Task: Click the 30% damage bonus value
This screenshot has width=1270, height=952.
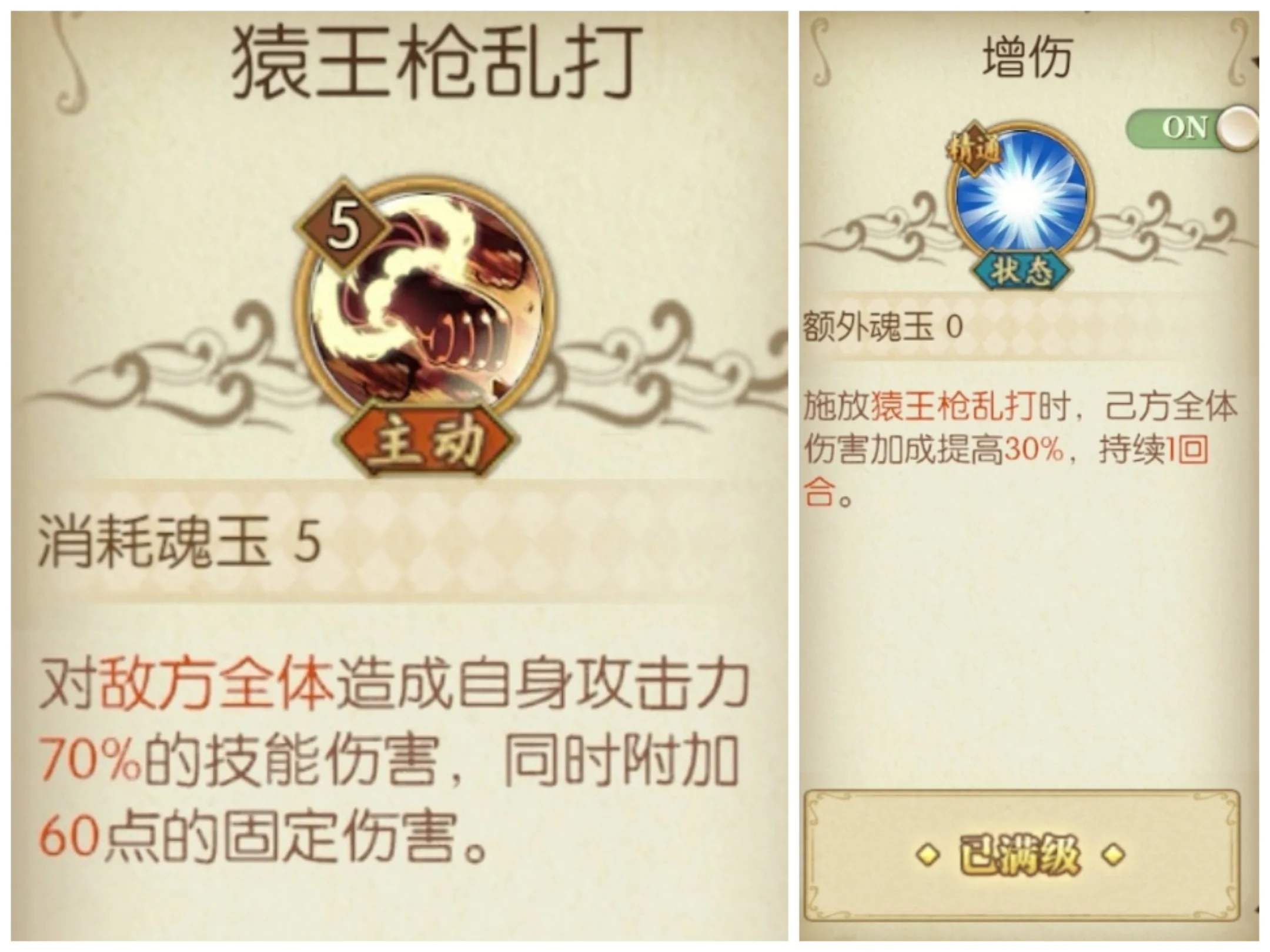Action: 1034,450
